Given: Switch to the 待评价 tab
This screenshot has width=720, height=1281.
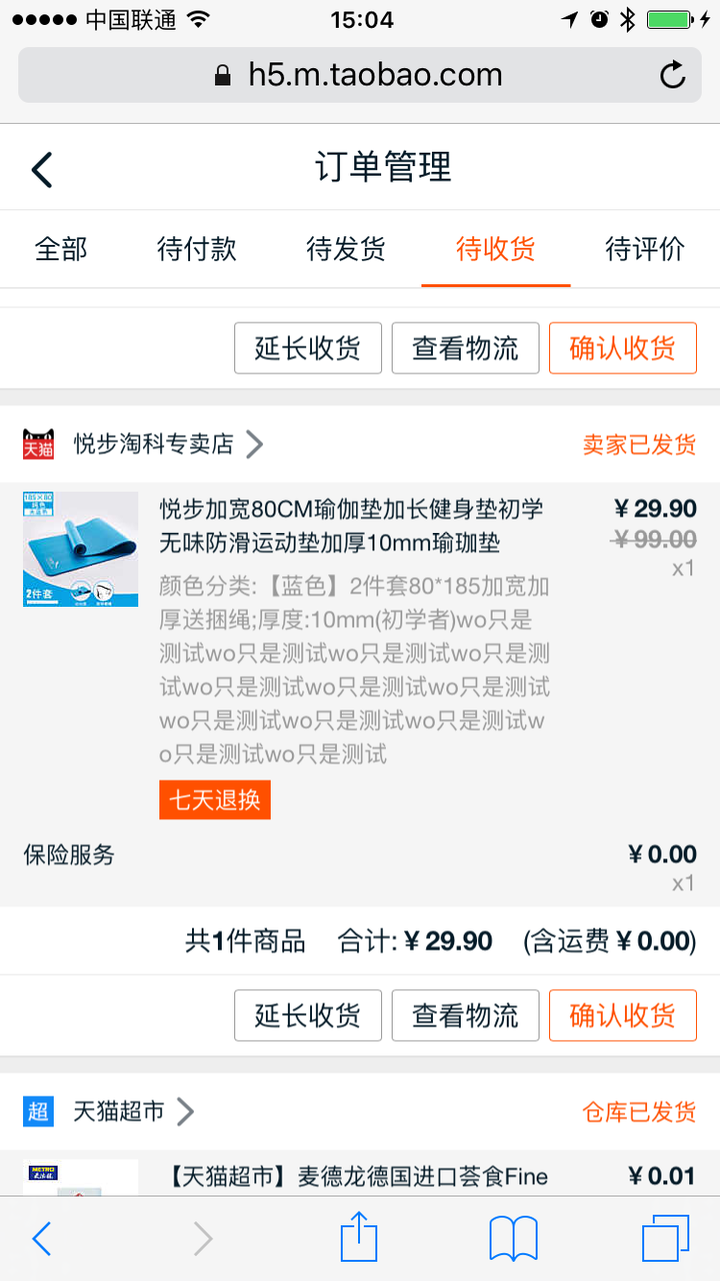Looking at the screenshot, I should (645, 252).
